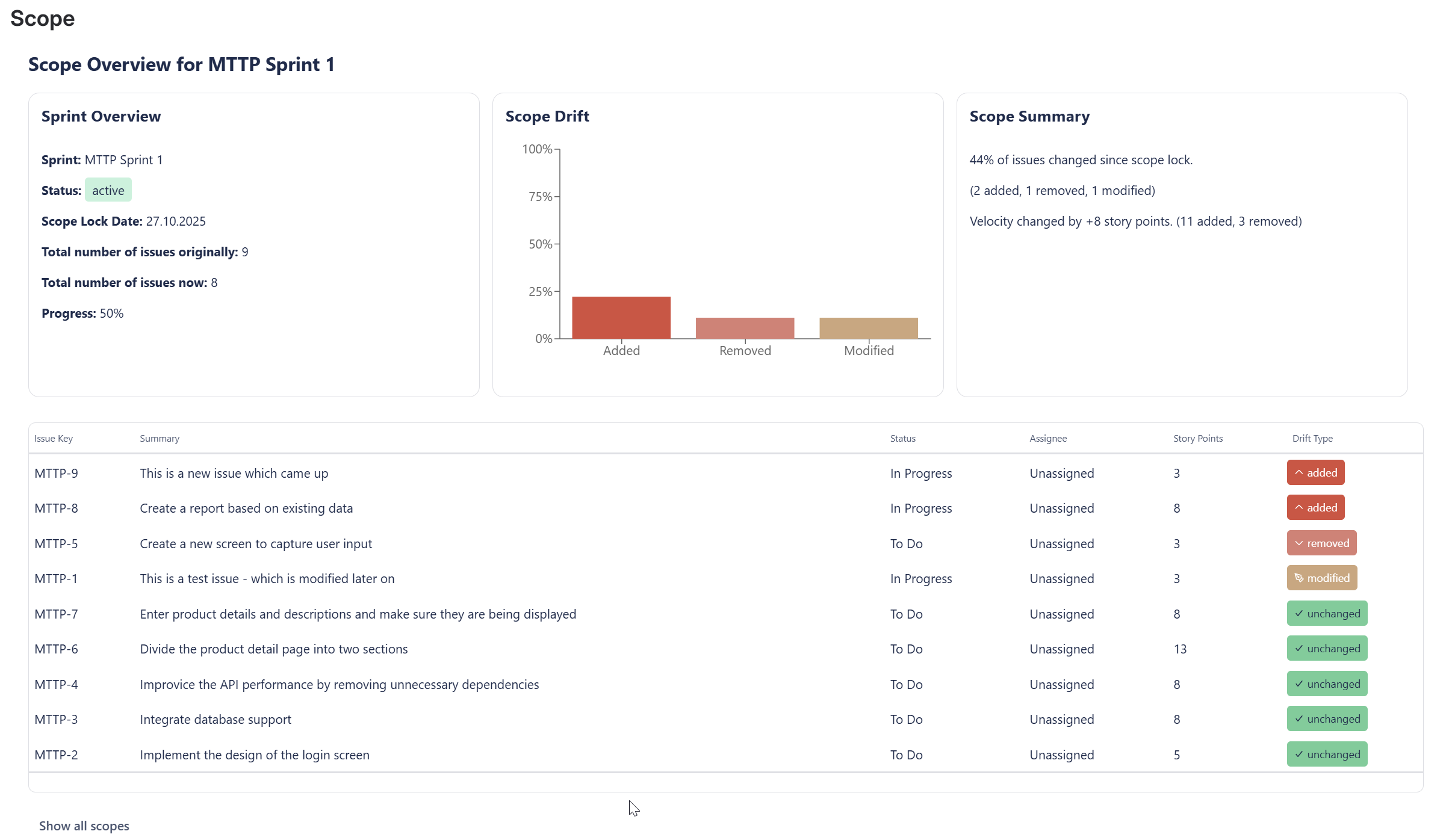Sort the table by Story Points column
The height and width of the screenshot is (840, 1449).
tap(1197, 438)
